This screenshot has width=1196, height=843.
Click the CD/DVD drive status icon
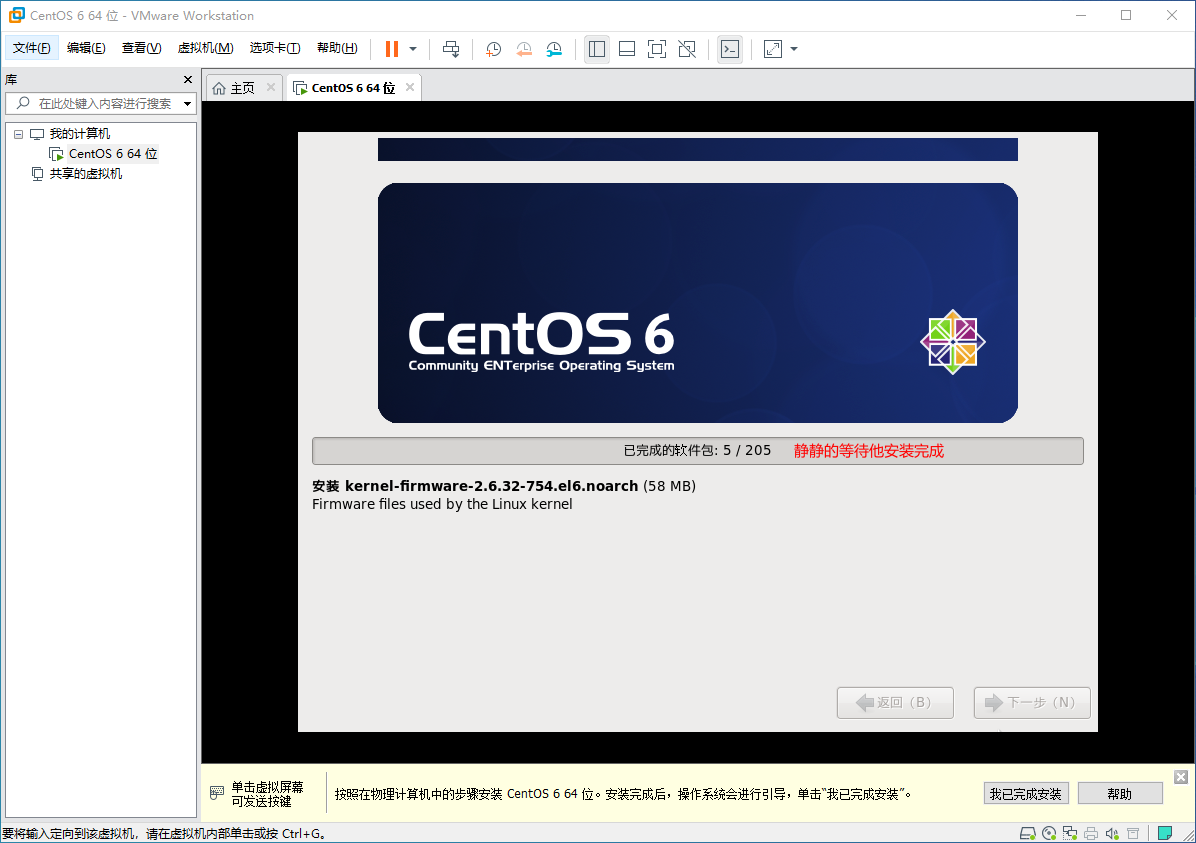click(x=1049, y=834)
